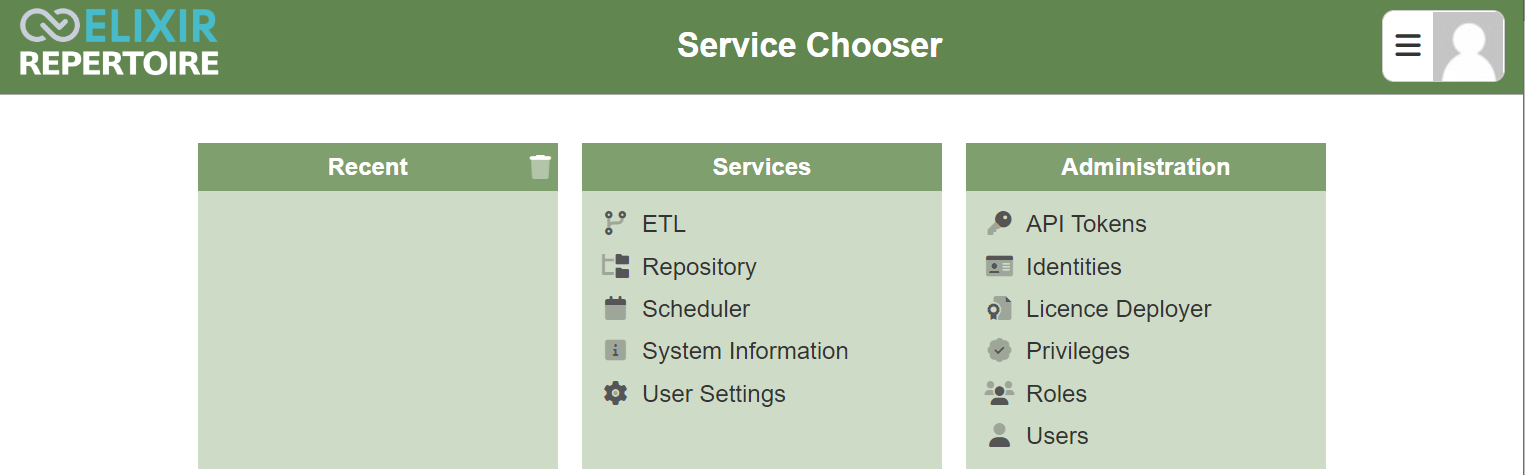1525x475 pixels.
Task: Select the Privileges administration link
Action: pos(1077,351)
